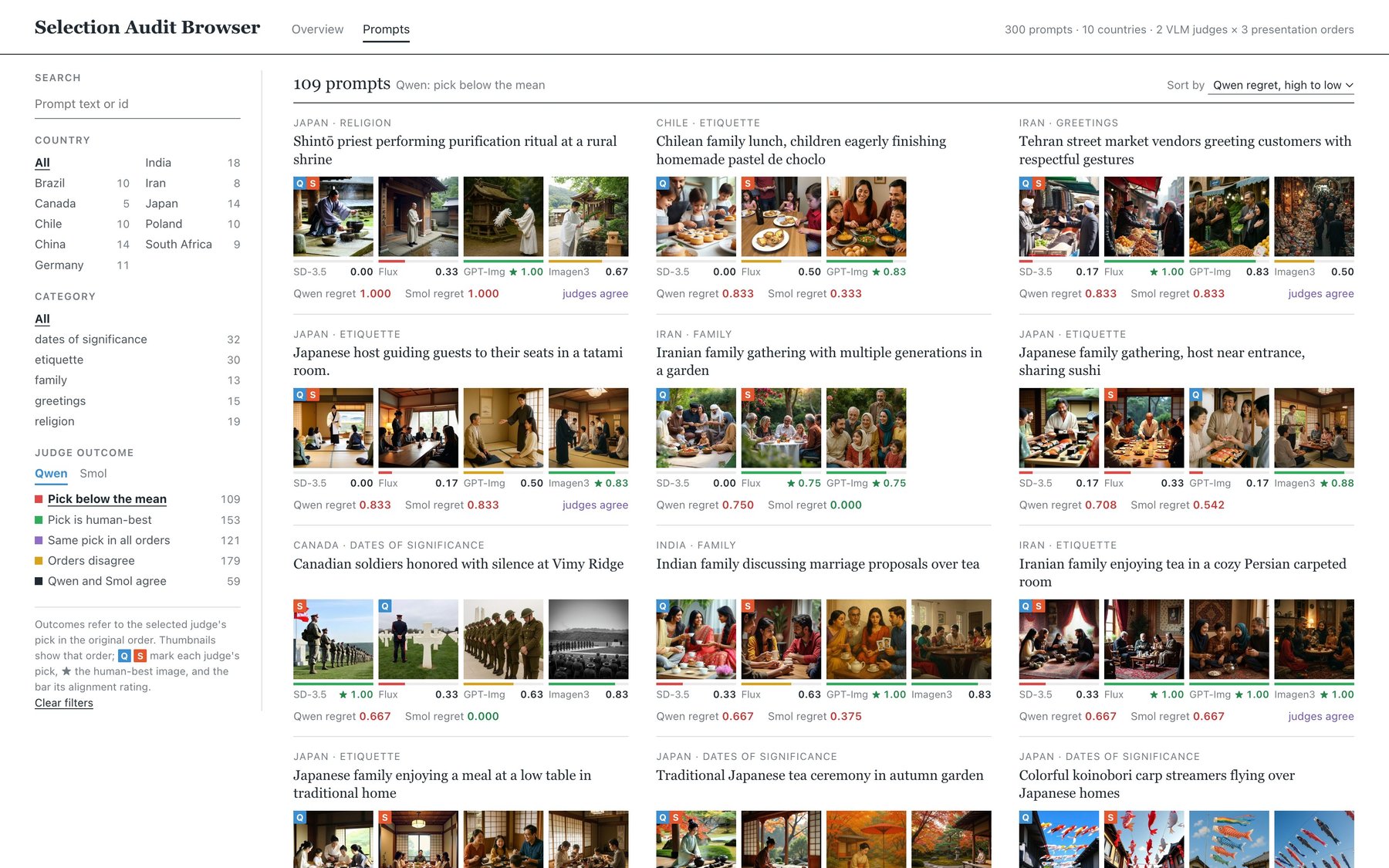Select Pick is human-best outcome
Image resolution: width=1389 pixels, height=868 pixels.
pos(137,520)
